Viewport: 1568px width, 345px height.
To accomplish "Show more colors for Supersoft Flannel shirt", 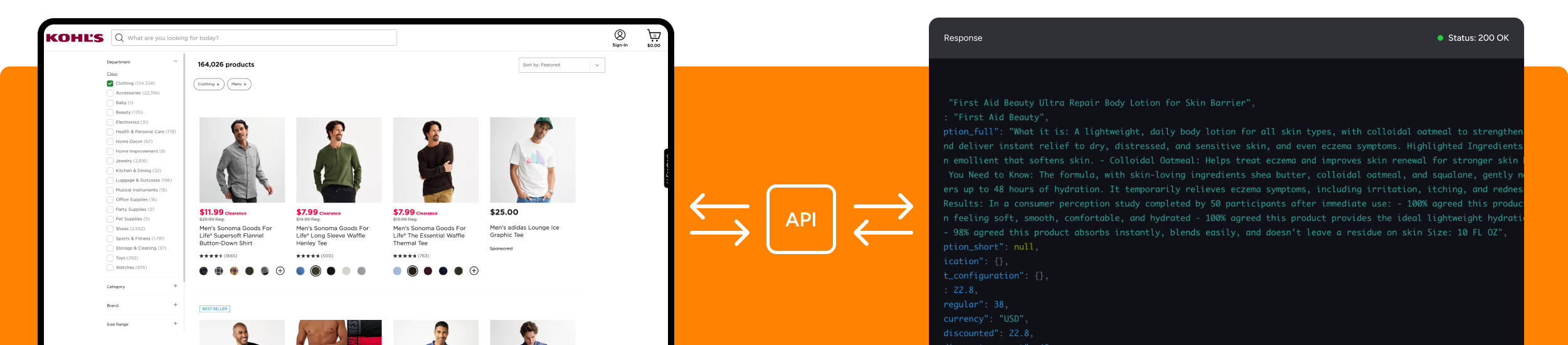I will 280,271.
